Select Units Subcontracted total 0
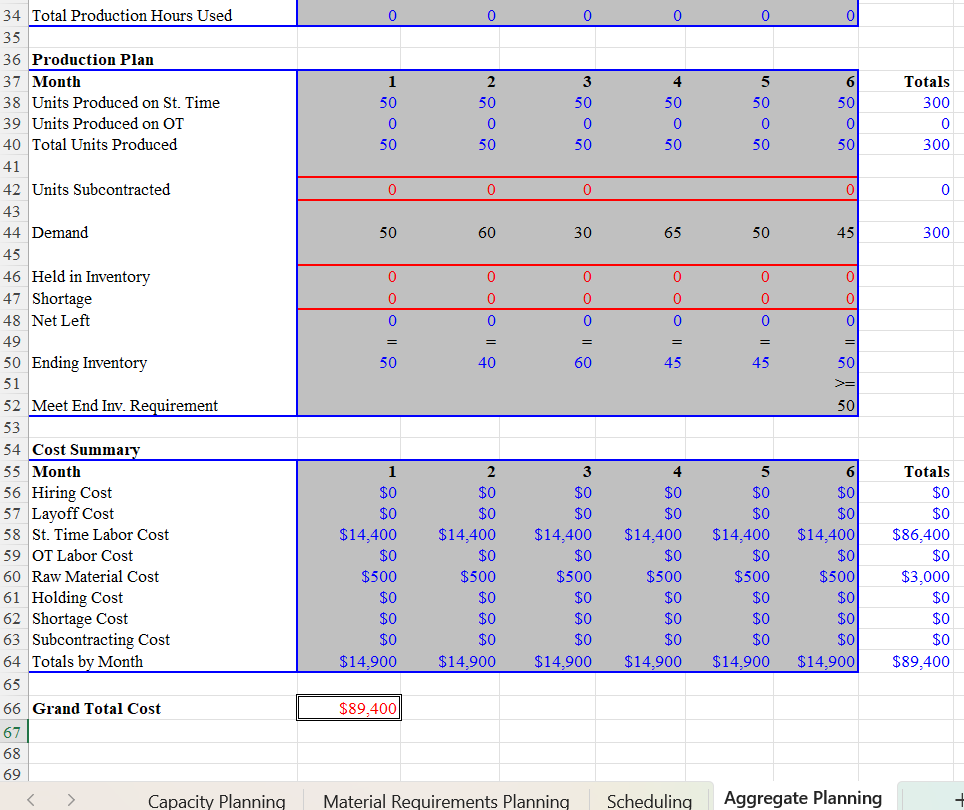 coord(945,190)
